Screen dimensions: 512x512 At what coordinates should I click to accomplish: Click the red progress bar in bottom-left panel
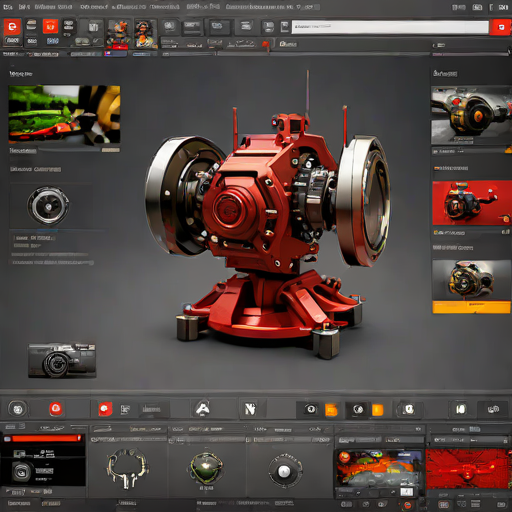[x=43, y=438]
